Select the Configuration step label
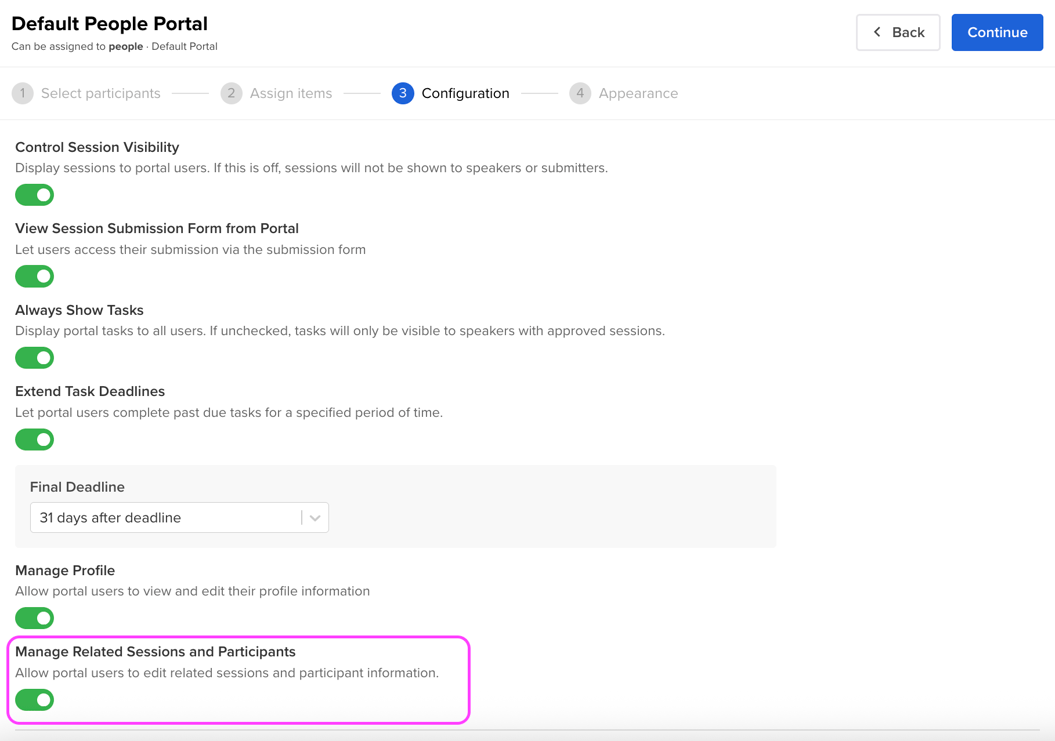Screen dimensions: 1055x741 (x=465, y=93)
